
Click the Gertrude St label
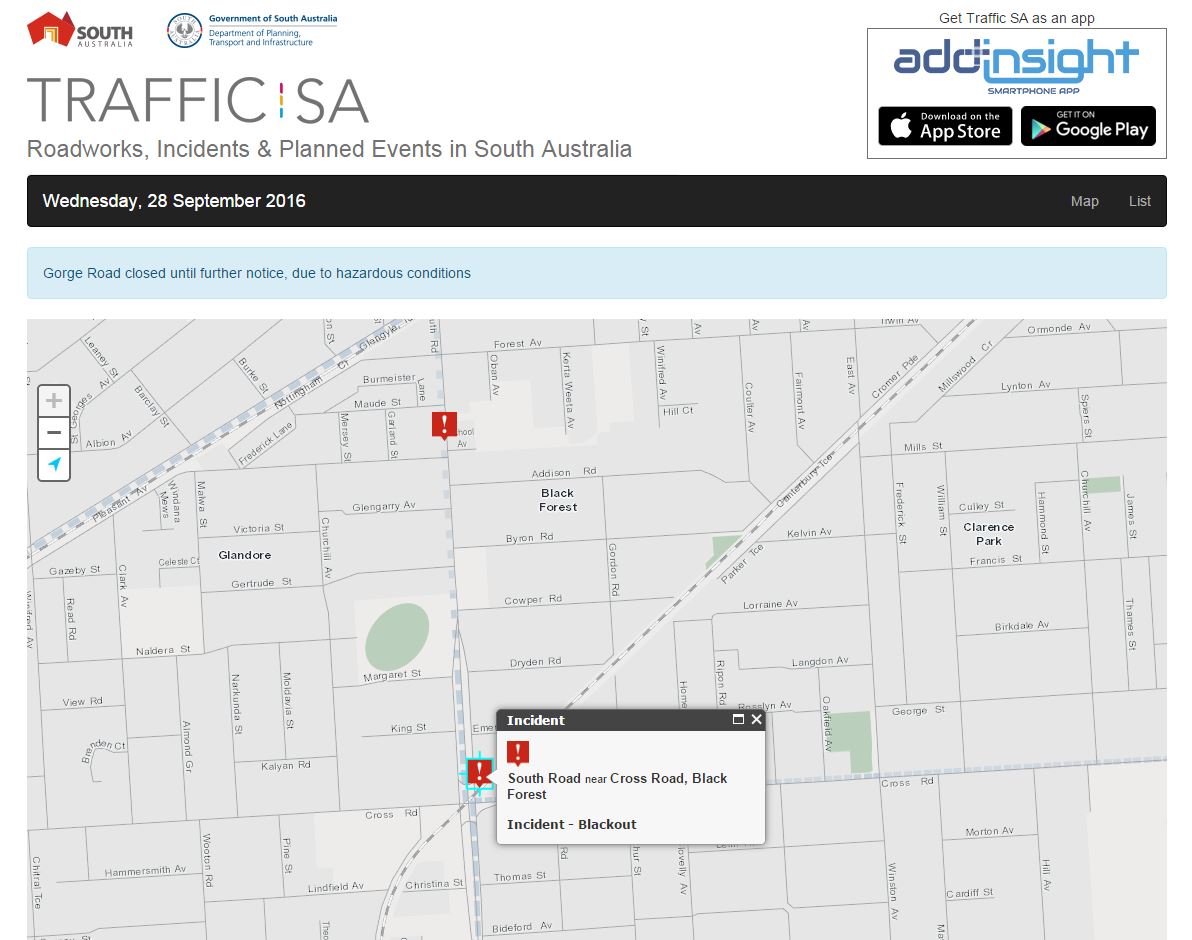click(262, 583)
